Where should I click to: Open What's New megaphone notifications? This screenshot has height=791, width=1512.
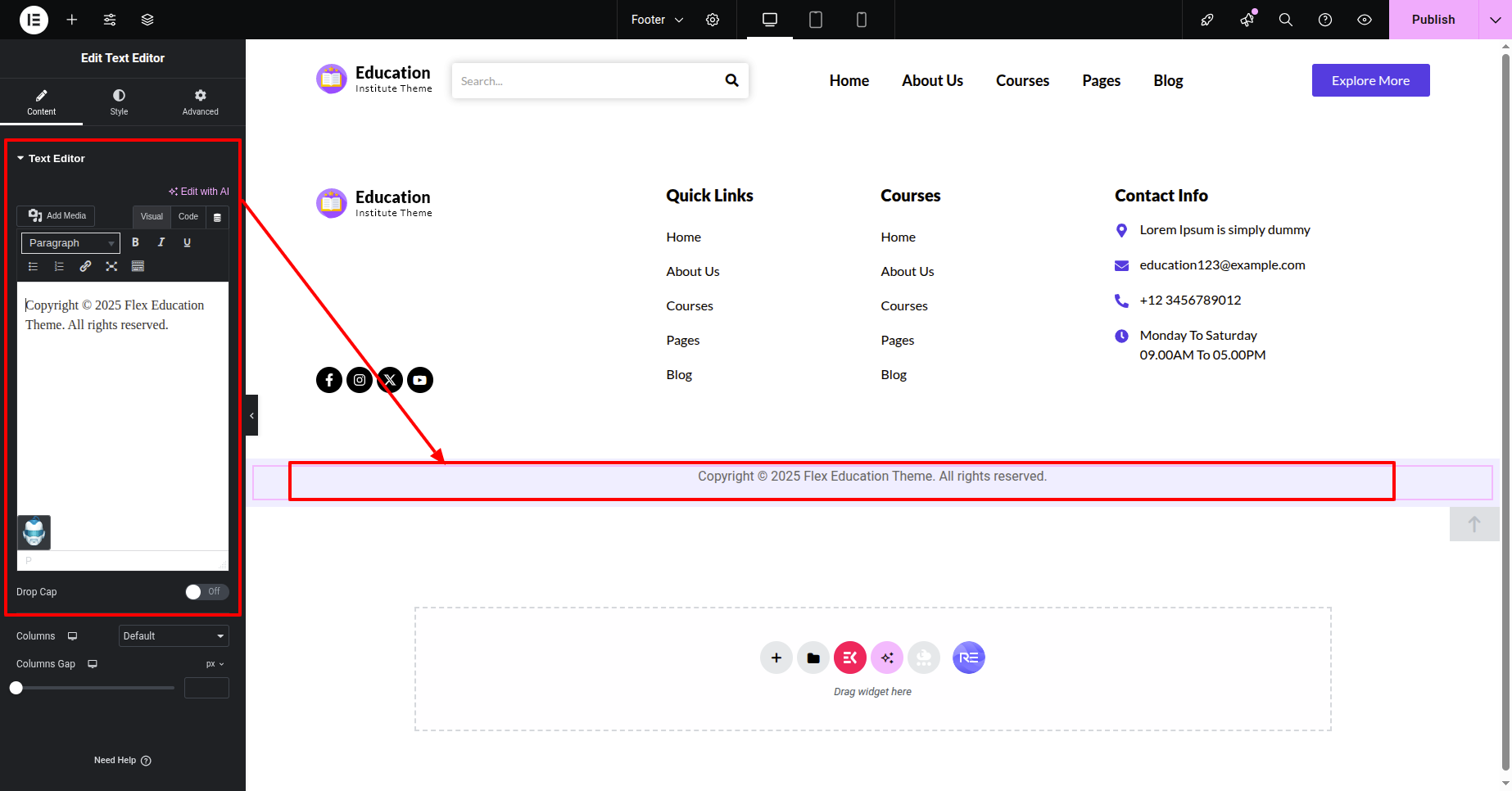tap(1247, 20)
